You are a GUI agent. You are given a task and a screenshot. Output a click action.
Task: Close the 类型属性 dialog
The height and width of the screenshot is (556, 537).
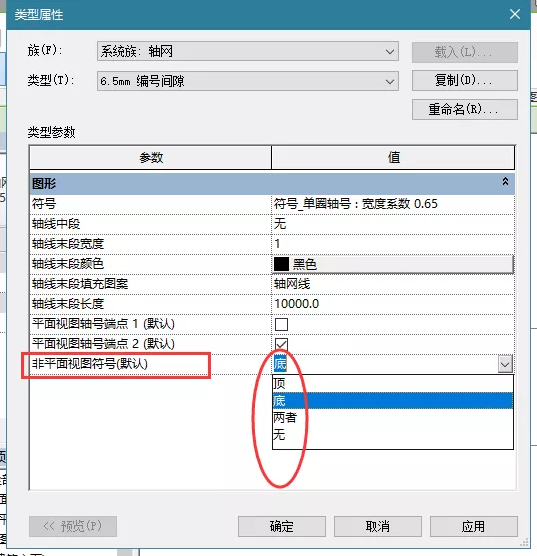pyautogui.click(x=515, y=14)
